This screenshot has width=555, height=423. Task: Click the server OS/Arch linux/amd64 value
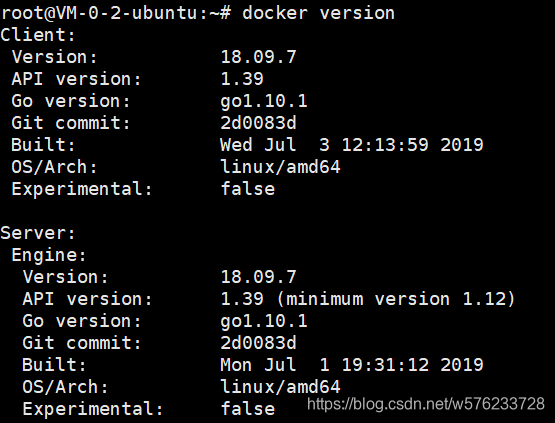(280, 387)
